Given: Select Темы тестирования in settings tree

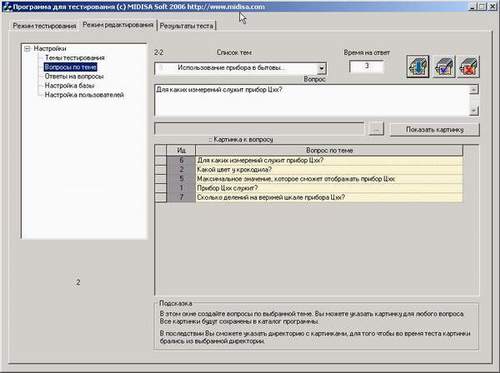Looking at the screenshot, I should [75, 58].
